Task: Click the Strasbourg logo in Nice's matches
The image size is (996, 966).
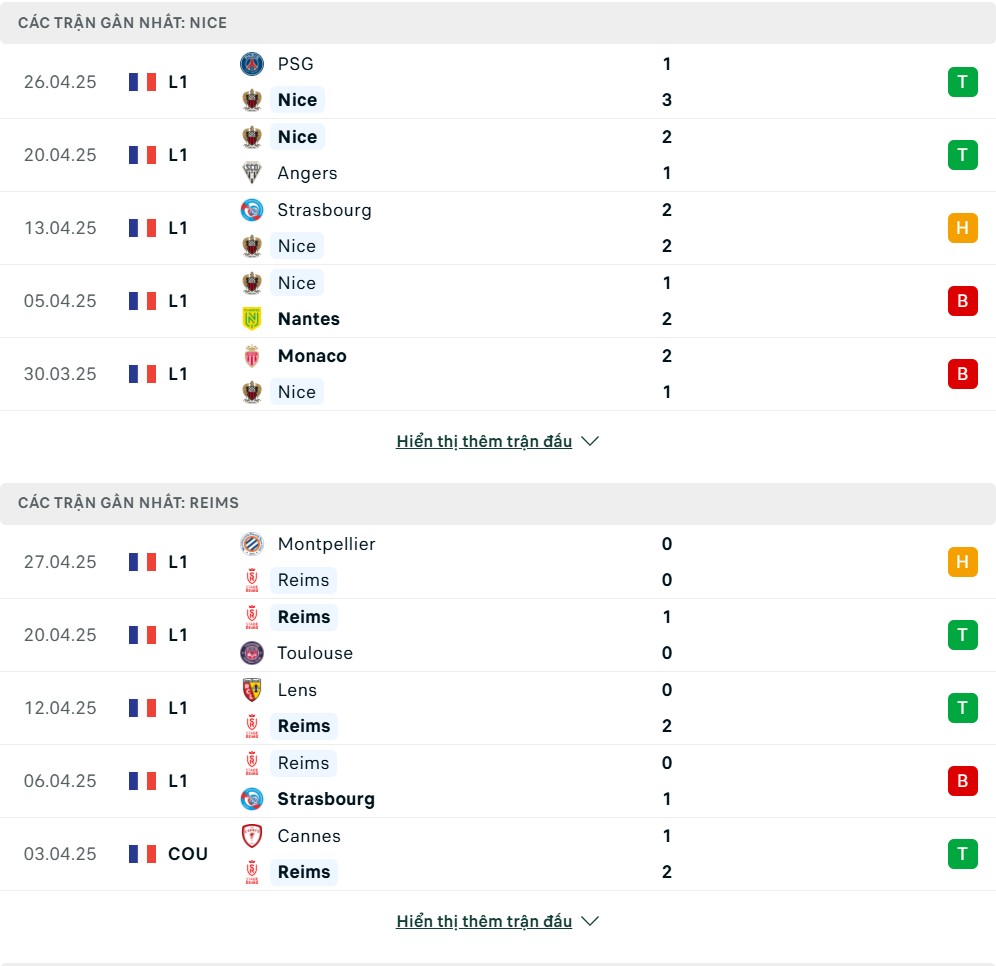Action: [x=252, y=210]
